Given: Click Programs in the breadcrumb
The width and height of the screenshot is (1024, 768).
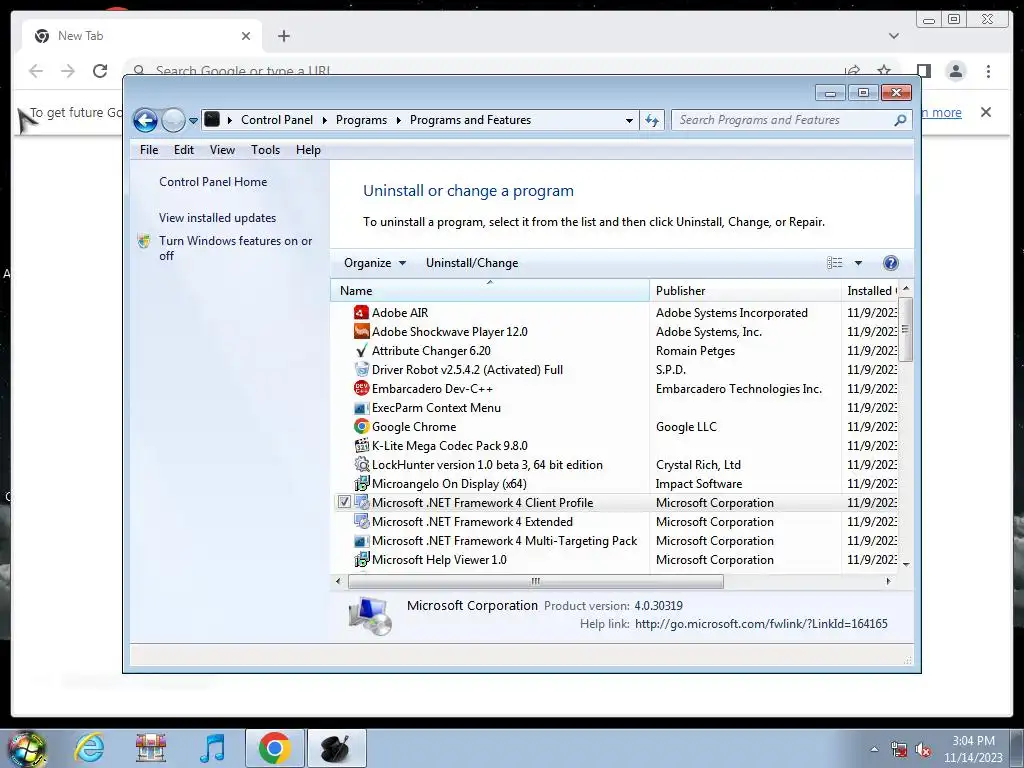Looking at the screenshot, I should click(x=361, y=120).
